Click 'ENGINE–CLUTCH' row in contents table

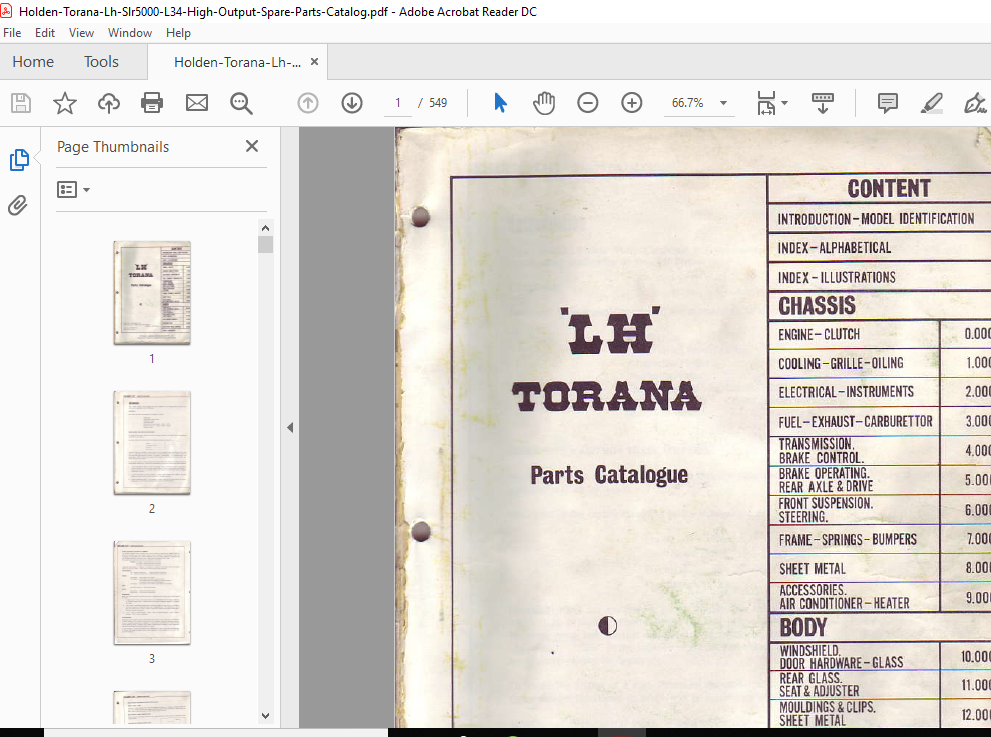click(x=879, y=334)
